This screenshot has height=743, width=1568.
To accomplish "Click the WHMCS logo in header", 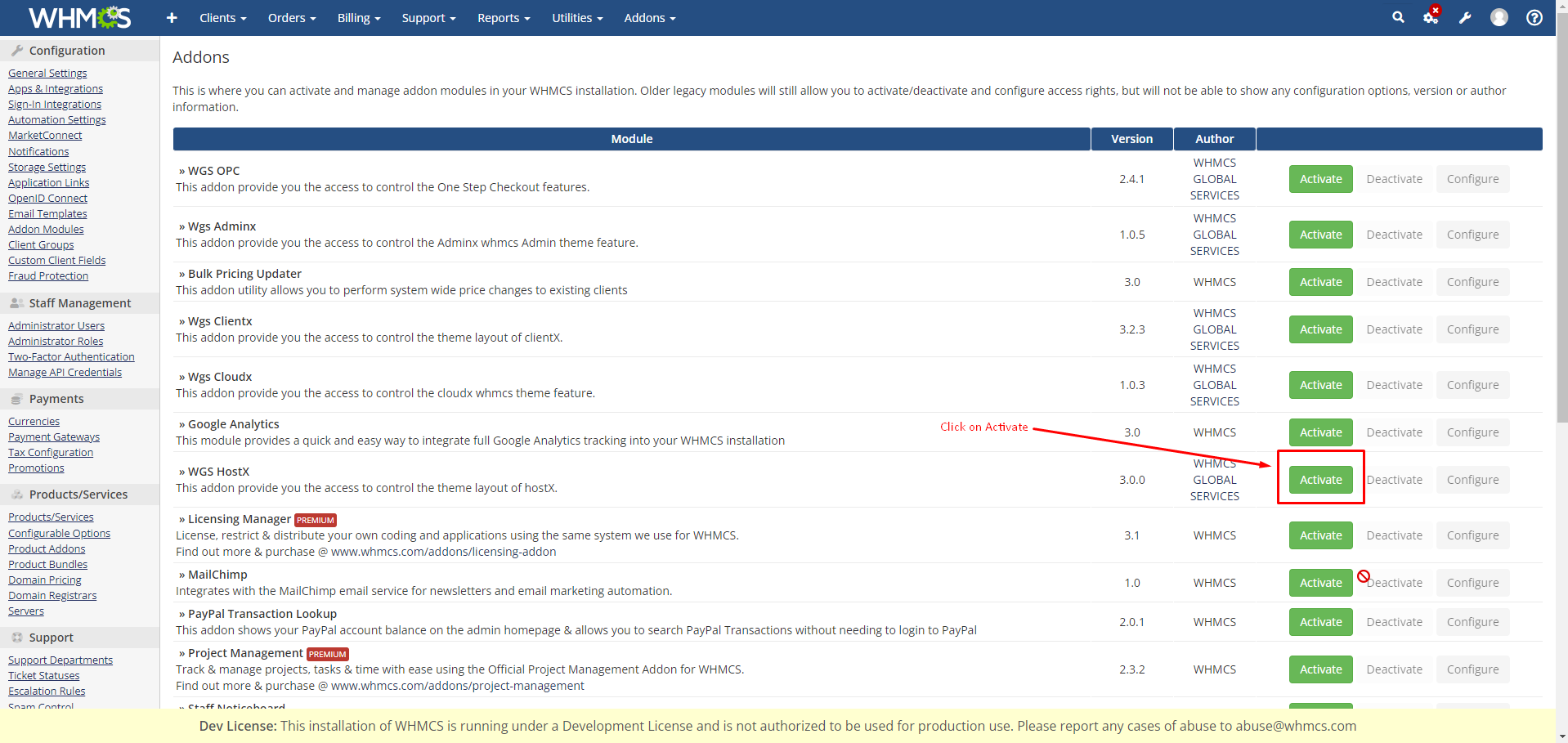I will pos(79,17).
